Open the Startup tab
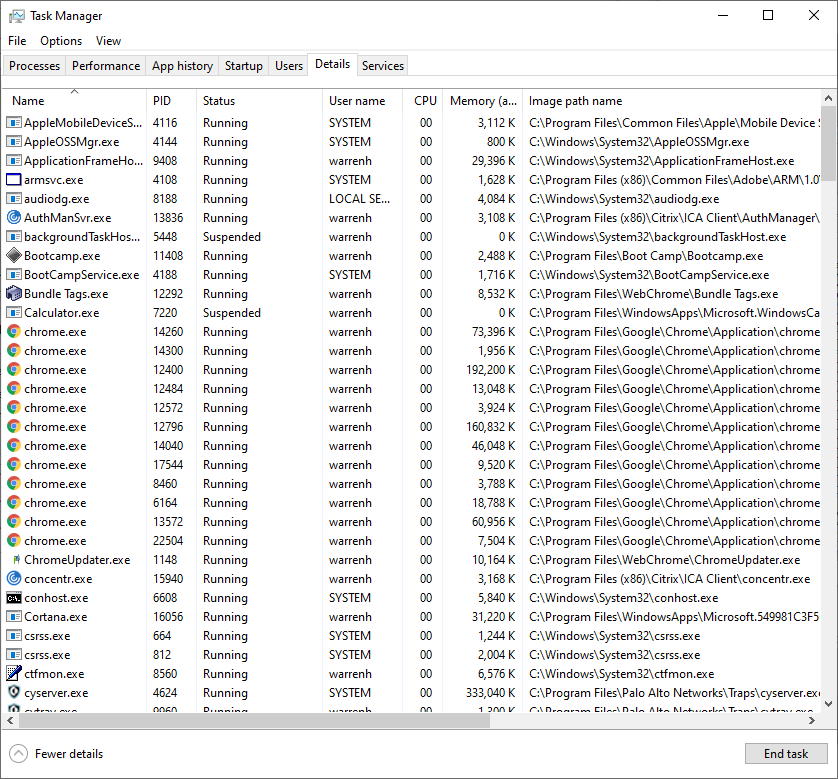Screen dimensions: 838x779 pyautogui.click(x=244, y=66)
